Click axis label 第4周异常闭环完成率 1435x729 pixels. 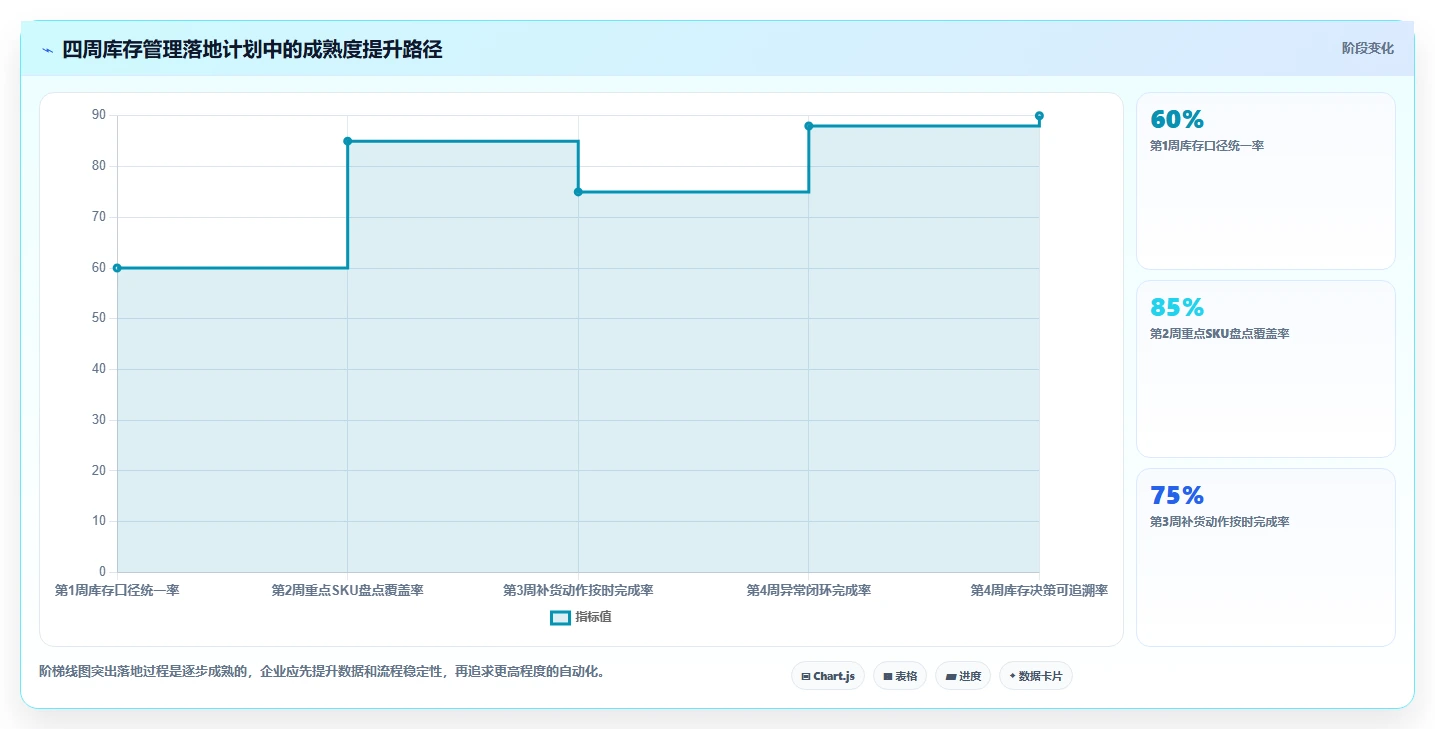pos(809,591)
